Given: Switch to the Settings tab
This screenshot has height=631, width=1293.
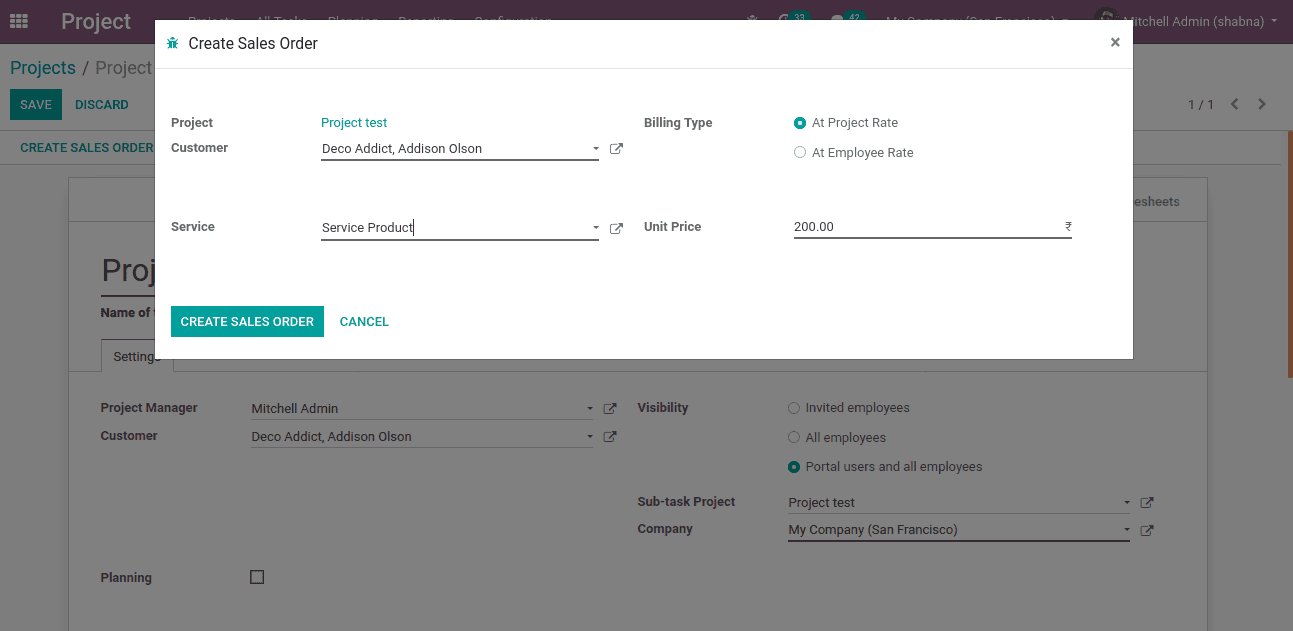Looking at the screenshot, I should pos(136,357).
